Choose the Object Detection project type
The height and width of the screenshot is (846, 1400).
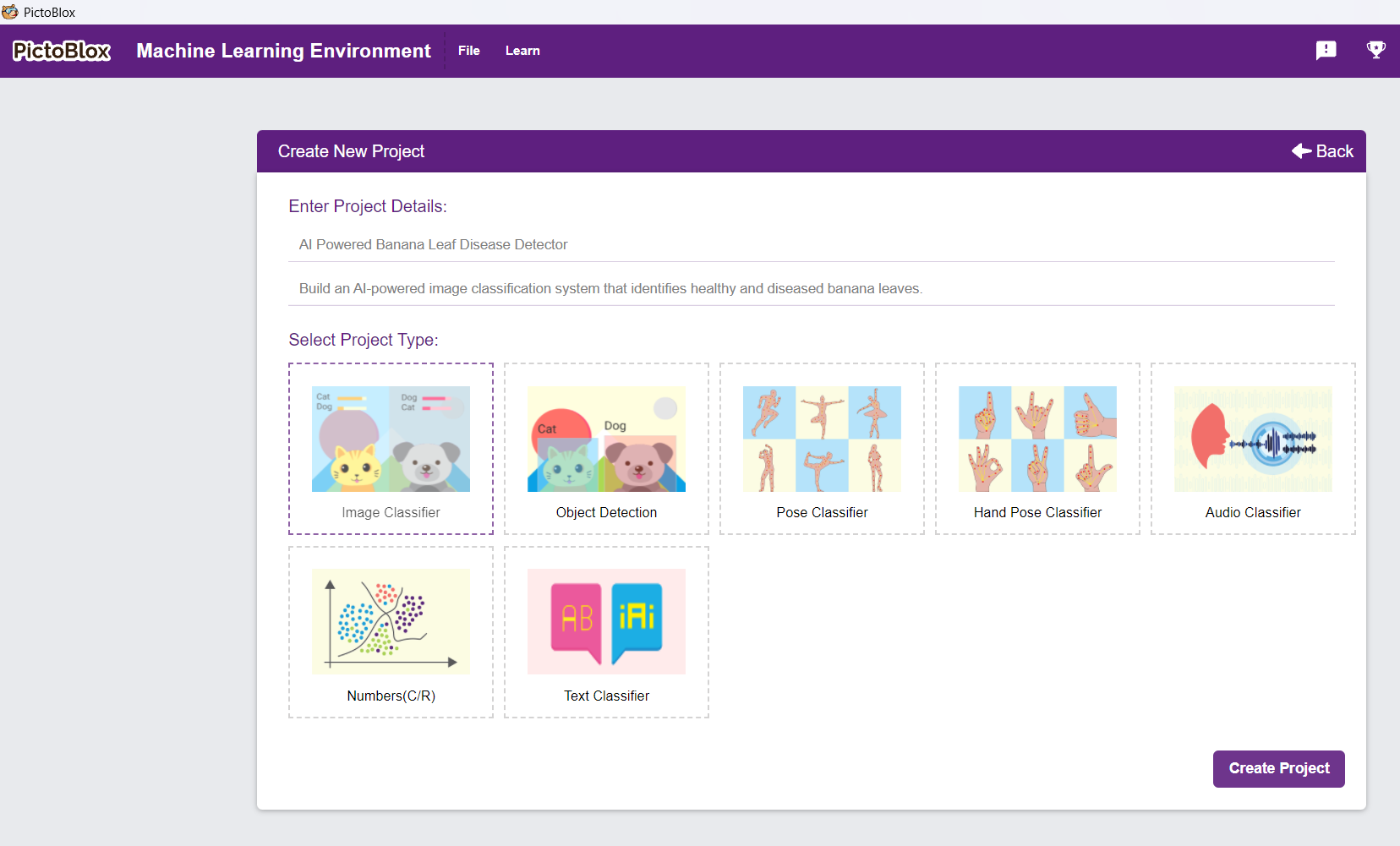606,449
